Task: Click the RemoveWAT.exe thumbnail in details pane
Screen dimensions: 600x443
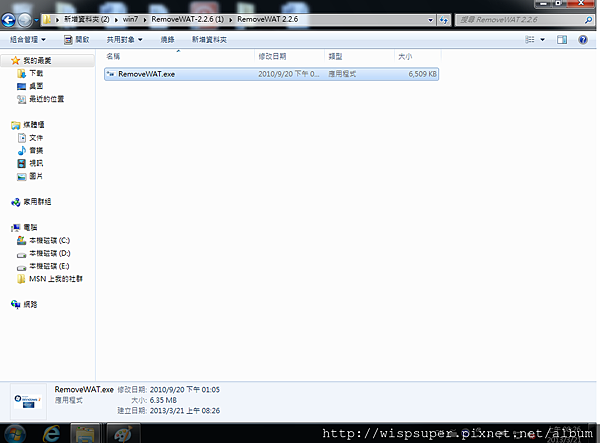Action: click(28, 401)
